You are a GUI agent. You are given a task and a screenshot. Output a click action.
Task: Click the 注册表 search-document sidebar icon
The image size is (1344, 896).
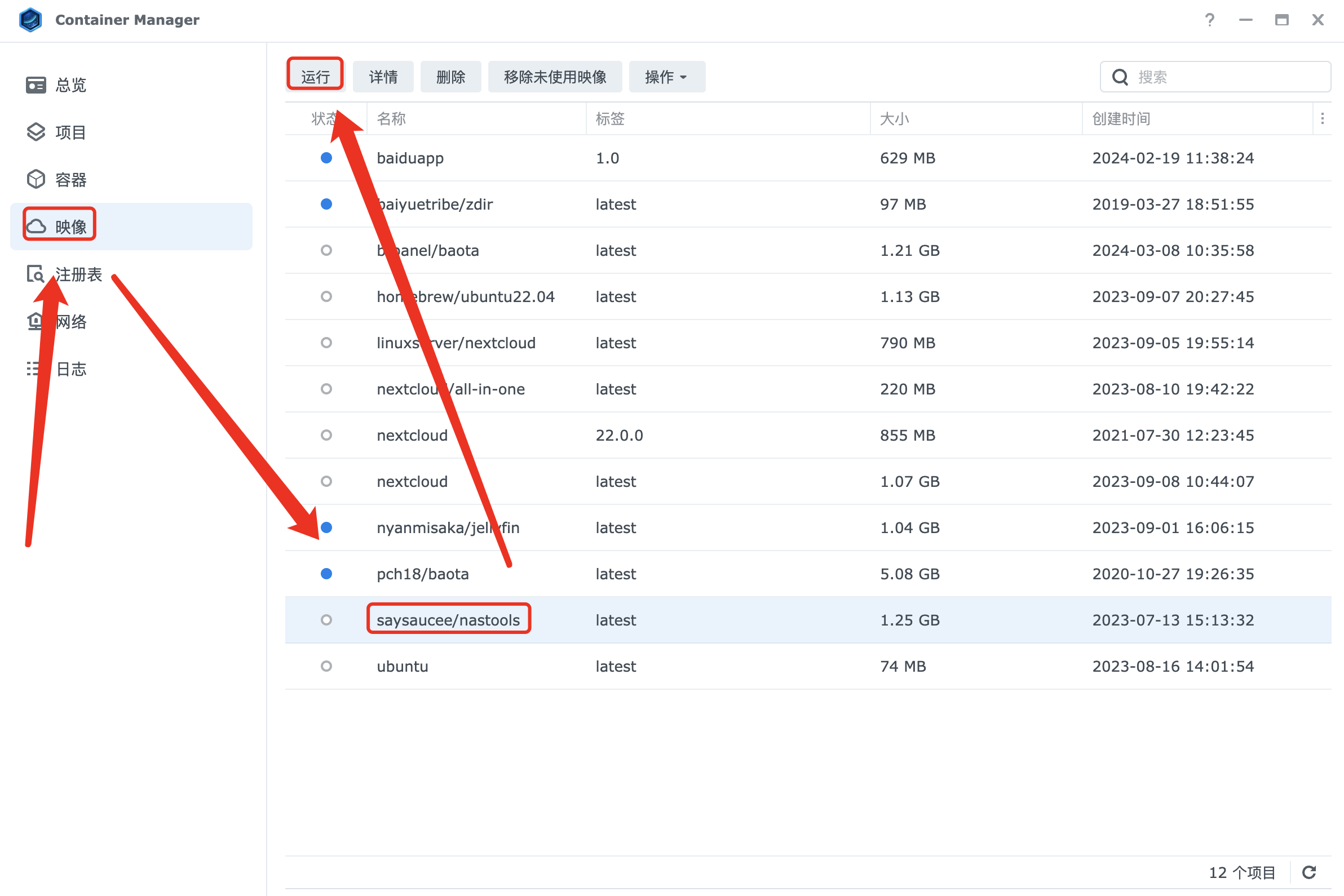(x=36, y=274)
